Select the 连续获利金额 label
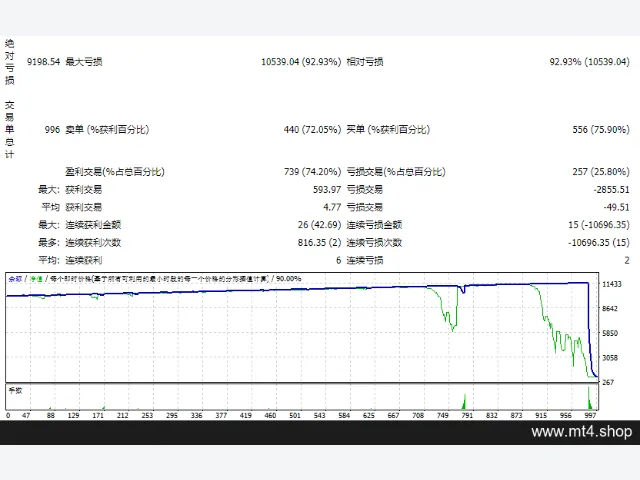 pyautogui.click(x=93, y=224)
